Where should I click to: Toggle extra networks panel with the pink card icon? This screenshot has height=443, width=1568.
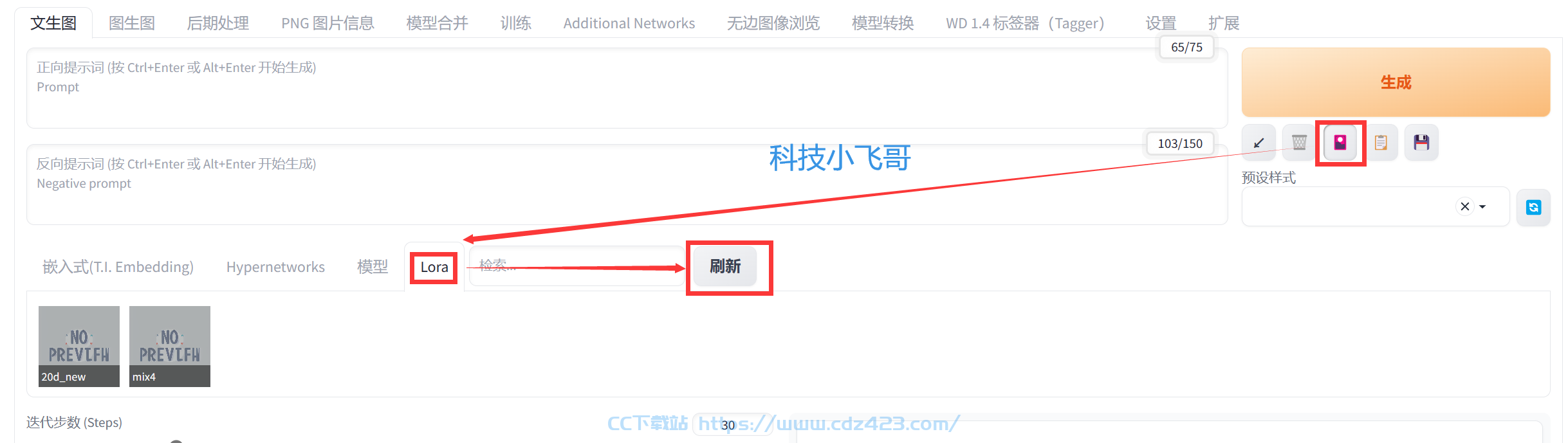coord(1340,142)
